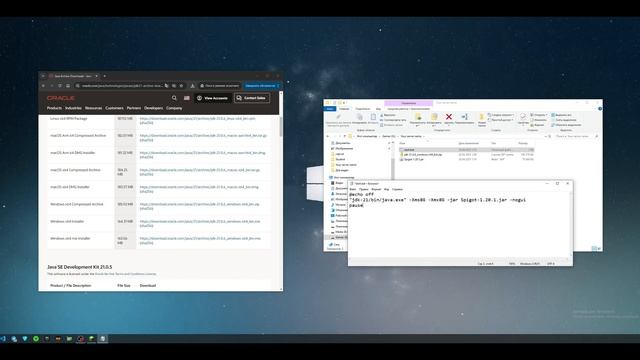Open the Products menu on Oracle site
Screen dimensions: 640x360
point(54,108)
